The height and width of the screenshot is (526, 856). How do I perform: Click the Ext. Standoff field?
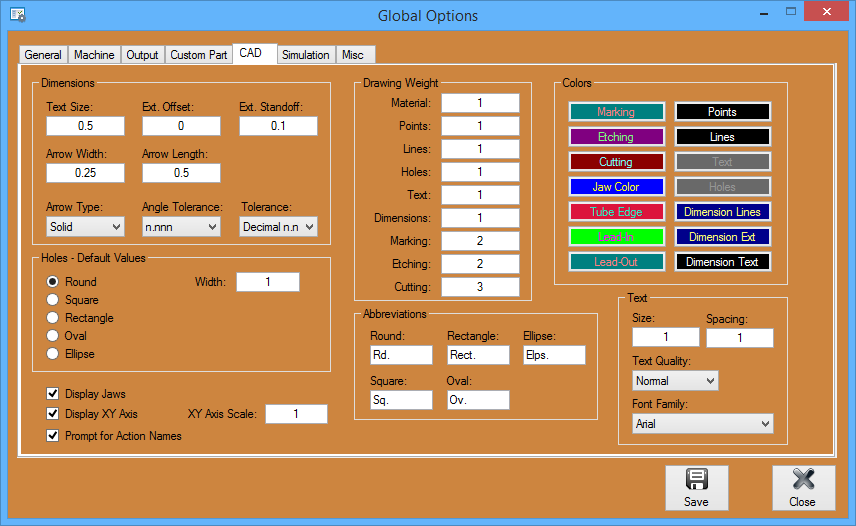[278, 126]
